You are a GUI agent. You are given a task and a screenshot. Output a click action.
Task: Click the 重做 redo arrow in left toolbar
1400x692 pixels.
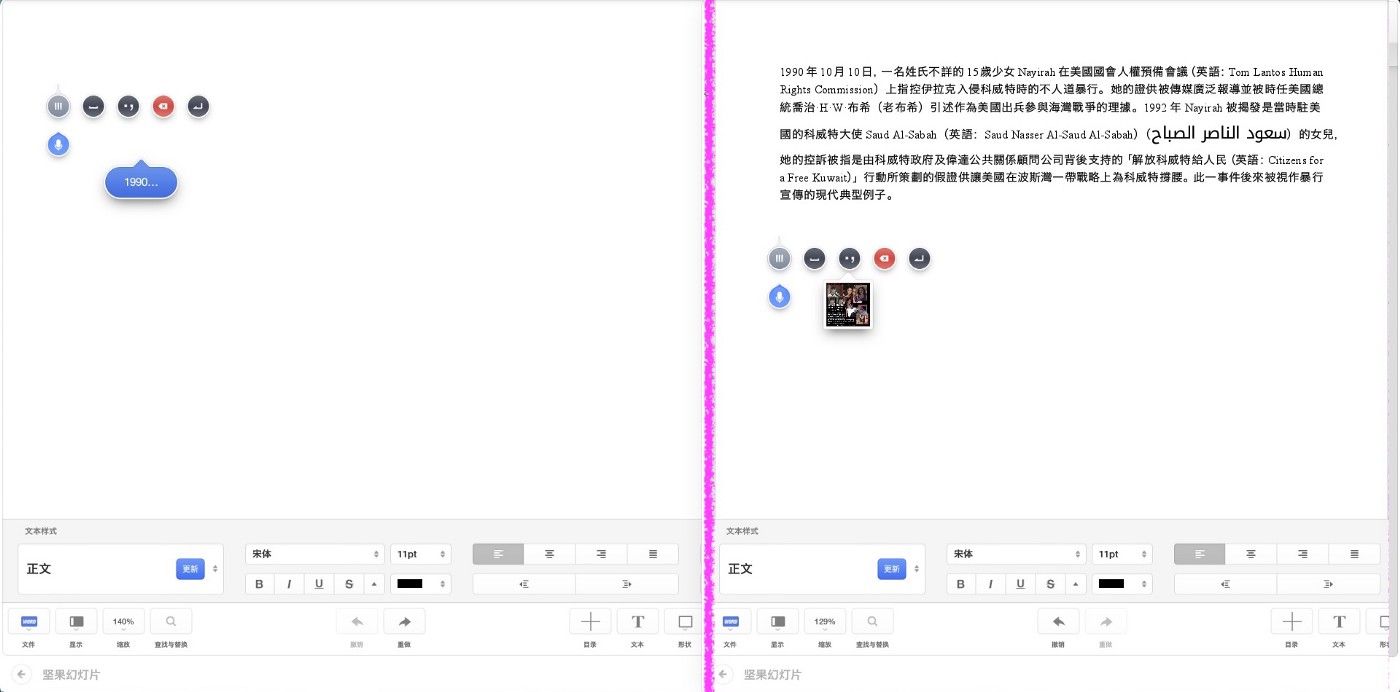click(404, 621)
